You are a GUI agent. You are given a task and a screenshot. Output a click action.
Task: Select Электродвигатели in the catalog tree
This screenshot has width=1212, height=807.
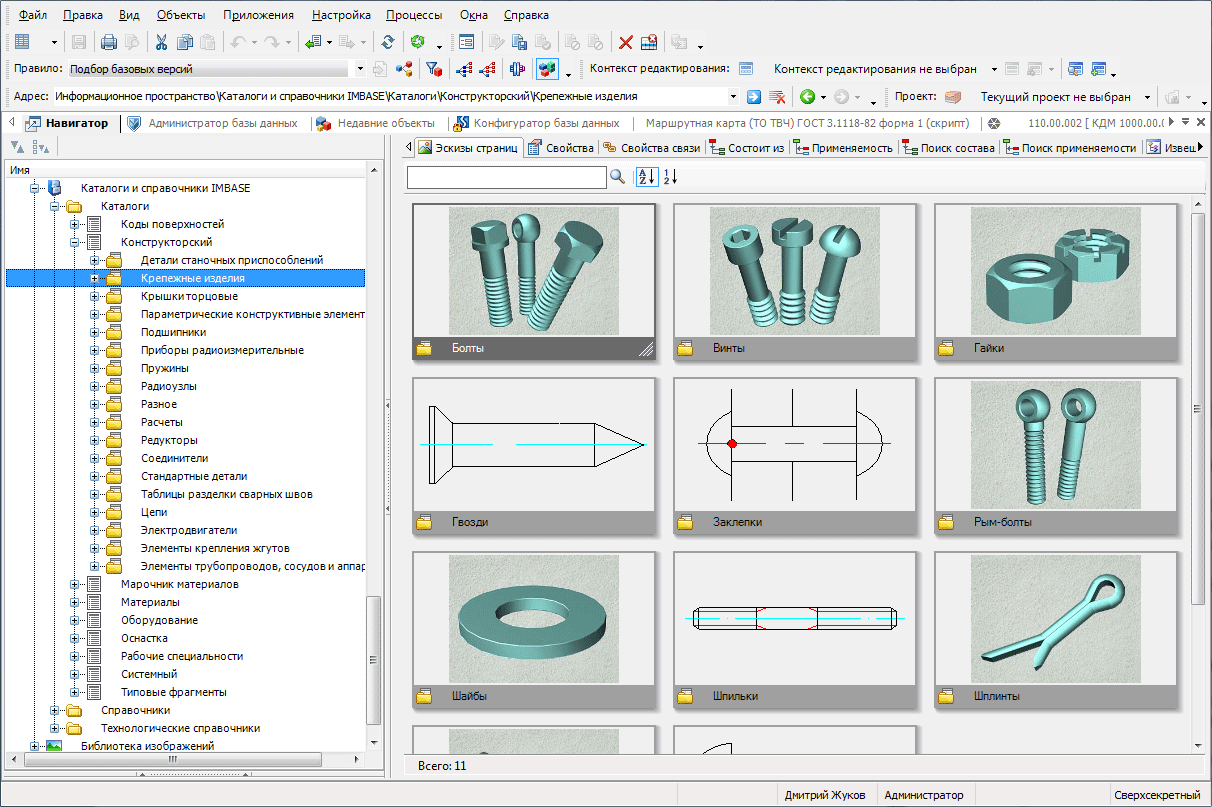tap(189, 530)
